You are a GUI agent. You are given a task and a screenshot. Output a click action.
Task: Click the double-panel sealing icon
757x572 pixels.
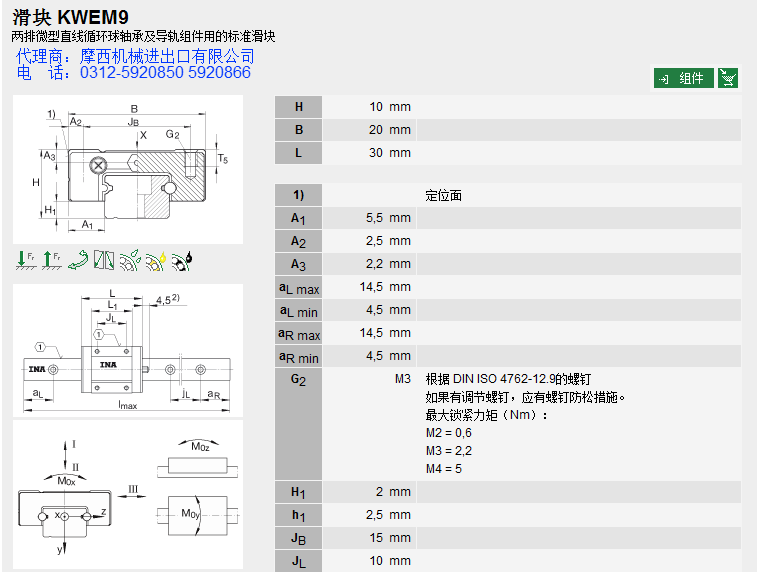click(x=104, y=260)
